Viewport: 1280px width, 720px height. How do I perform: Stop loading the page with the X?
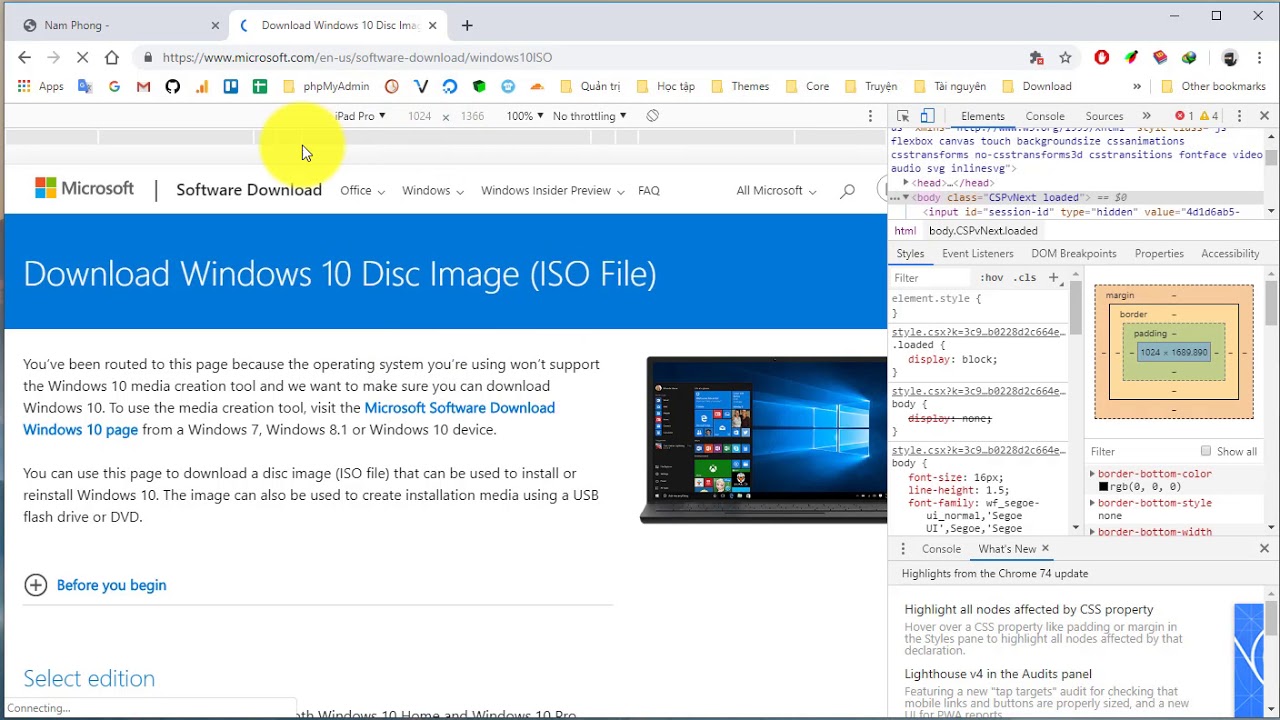pos(82,57)
